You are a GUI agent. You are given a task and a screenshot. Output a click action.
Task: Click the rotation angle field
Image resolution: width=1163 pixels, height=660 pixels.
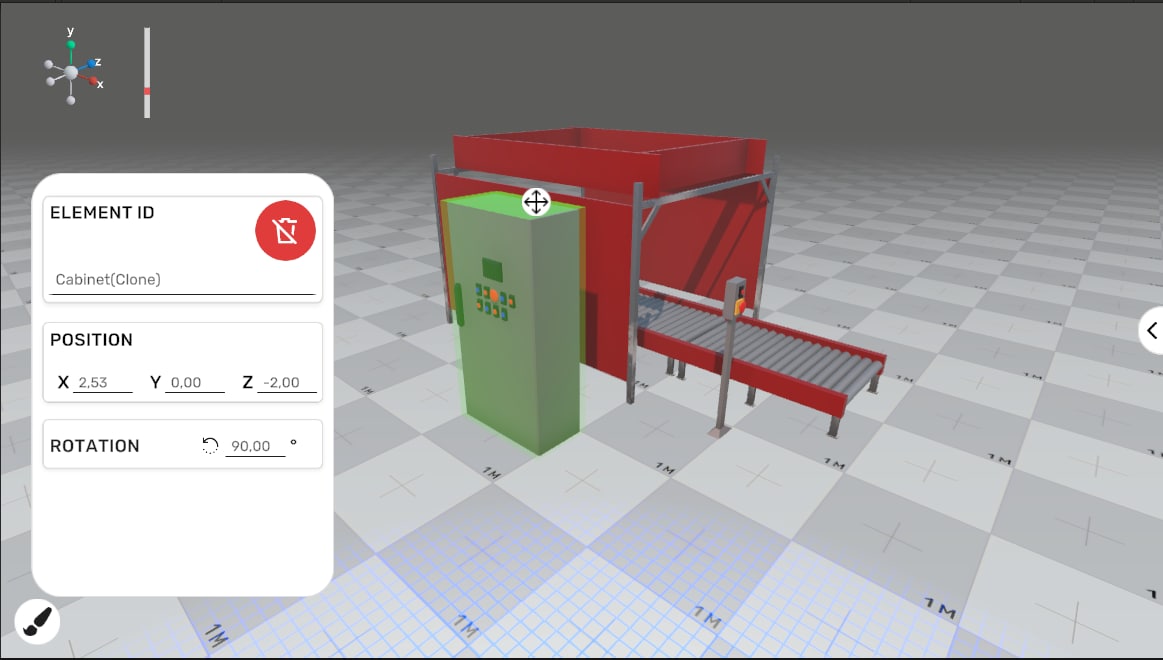[255, 447]
